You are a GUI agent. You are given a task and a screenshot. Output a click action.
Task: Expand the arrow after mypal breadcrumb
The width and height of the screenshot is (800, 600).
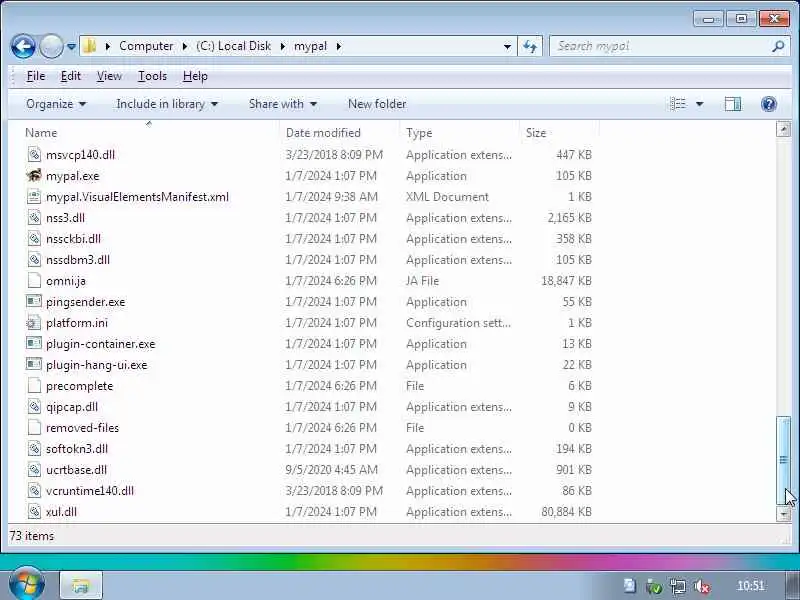(x=338, y=46)
